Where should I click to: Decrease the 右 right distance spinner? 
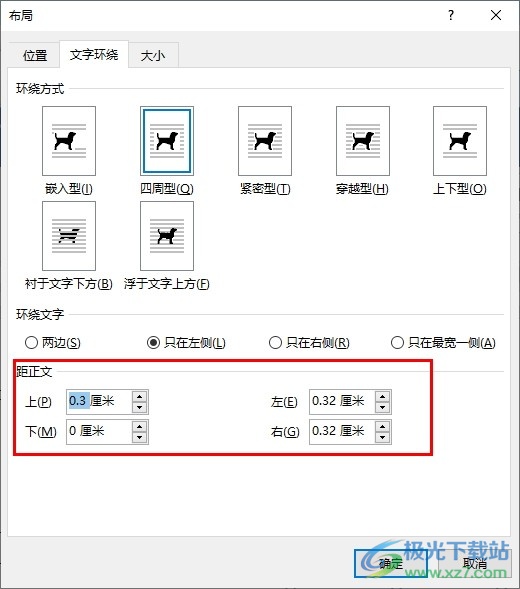coord(382,437)
